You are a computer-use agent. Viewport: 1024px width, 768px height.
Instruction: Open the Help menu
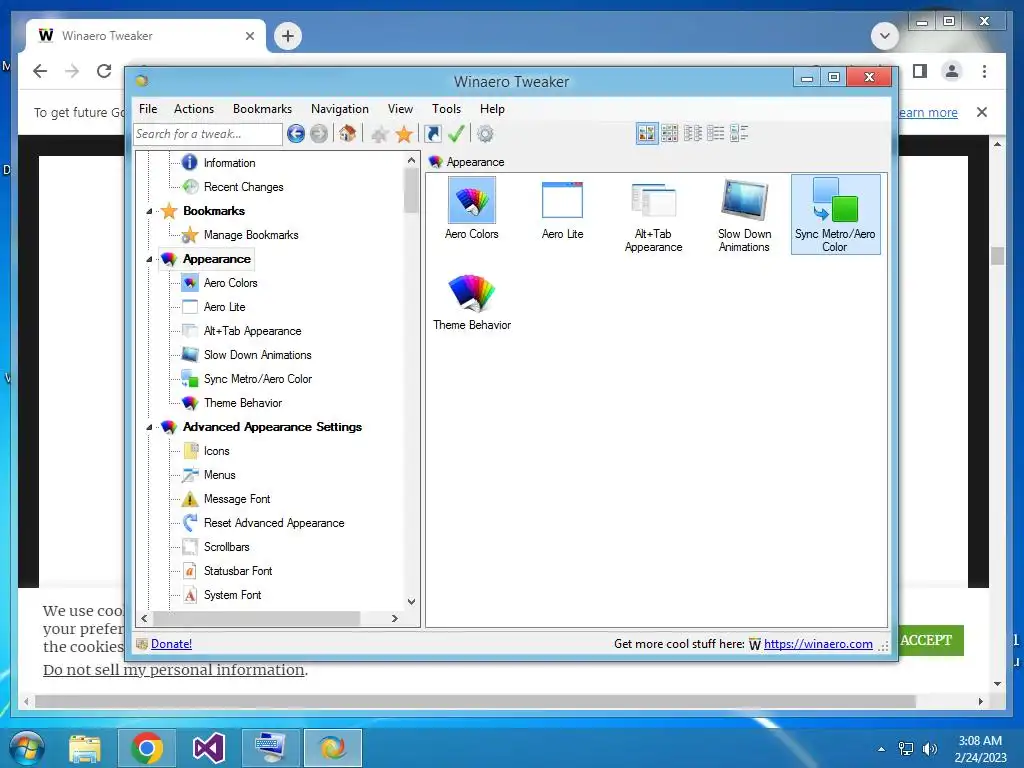tap(492, 109)
